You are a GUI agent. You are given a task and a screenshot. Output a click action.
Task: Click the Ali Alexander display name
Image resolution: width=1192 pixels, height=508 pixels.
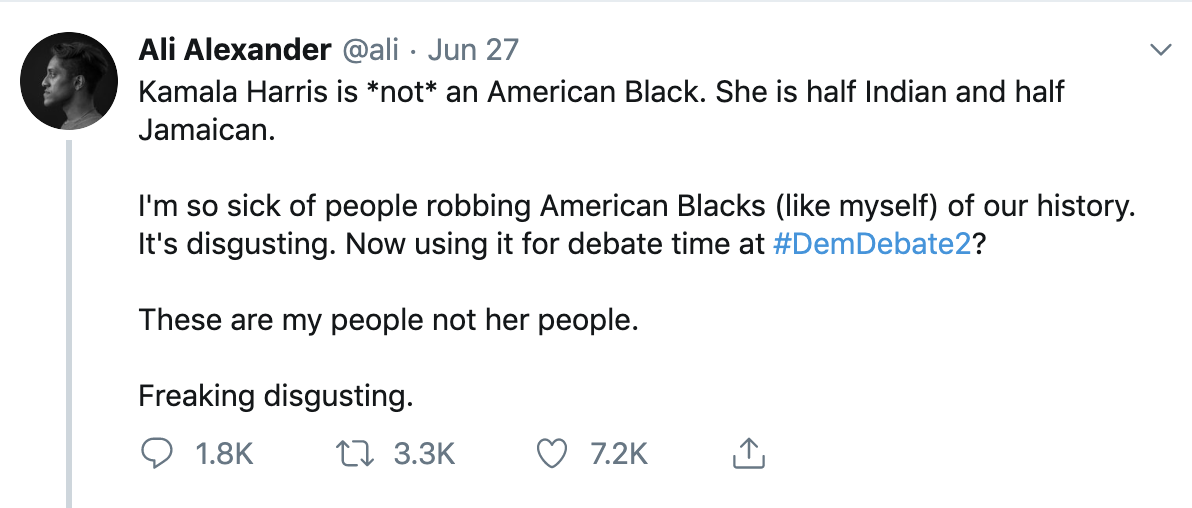click(x=234, y=51)
